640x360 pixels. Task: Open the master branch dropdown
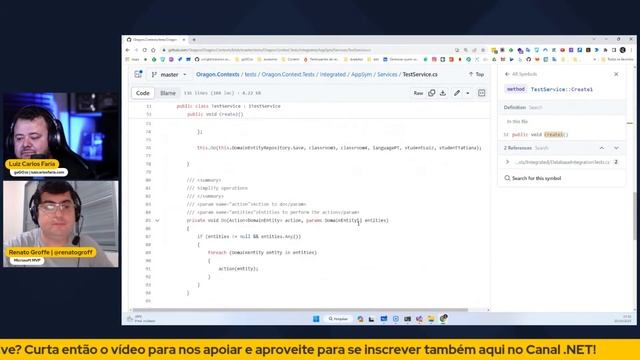(169, 75)
